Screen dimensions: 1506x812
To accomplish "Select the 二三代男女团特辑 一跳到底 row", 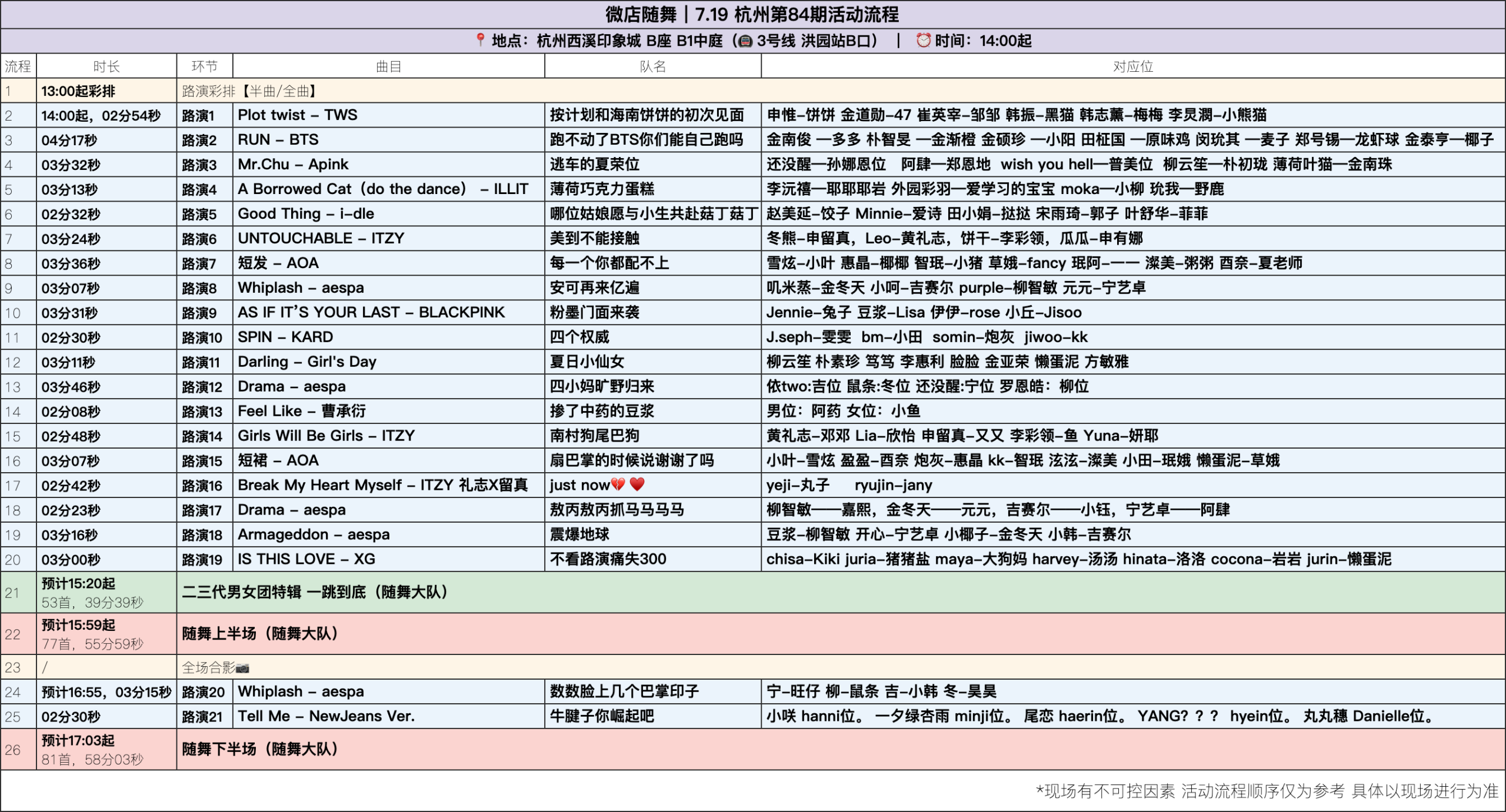I will (x=841, y=593).
